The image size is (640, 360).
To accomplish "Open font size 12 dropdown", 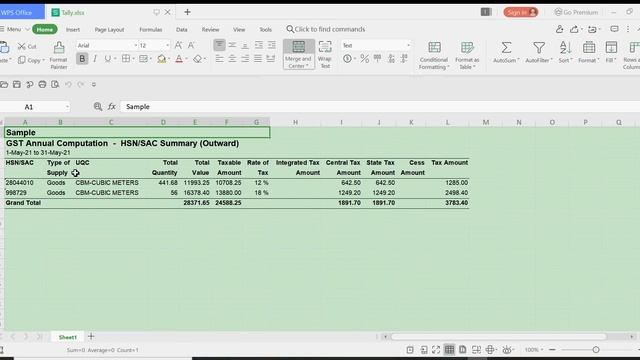I will click(167, 45).
